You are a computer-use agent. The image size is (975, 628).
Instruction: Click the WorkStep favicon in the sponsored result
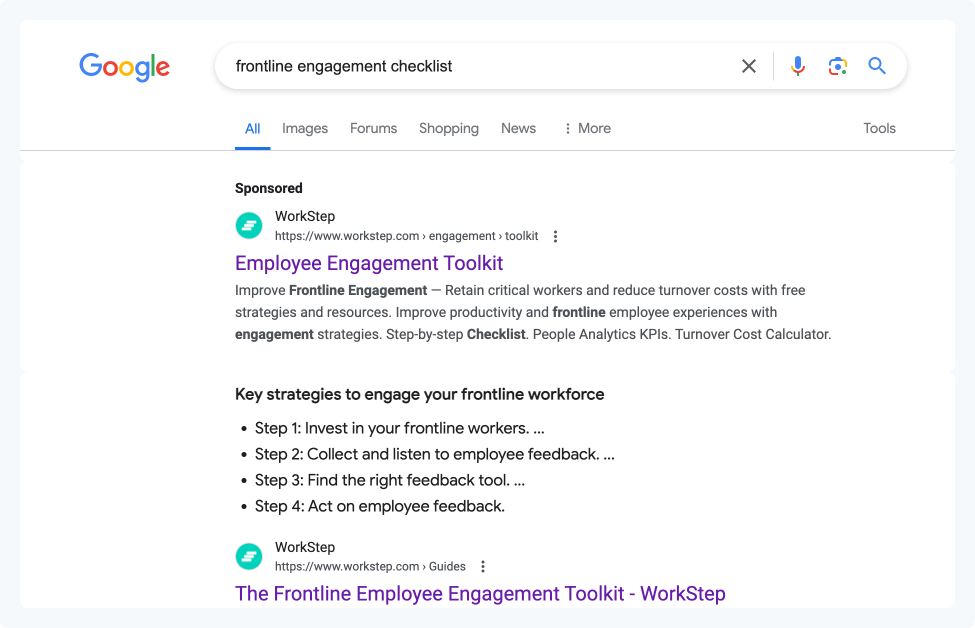point(249,226)
